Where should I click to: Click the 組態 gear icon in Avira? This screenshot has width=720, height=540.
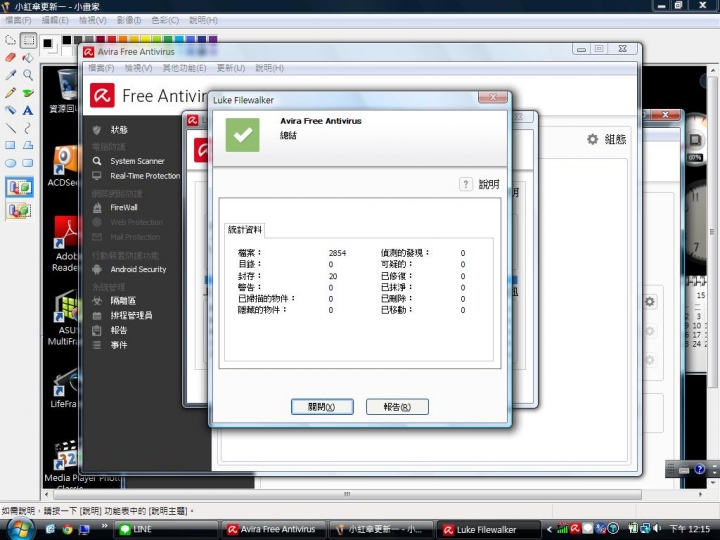pyautogui.click(x=593, y=139)
